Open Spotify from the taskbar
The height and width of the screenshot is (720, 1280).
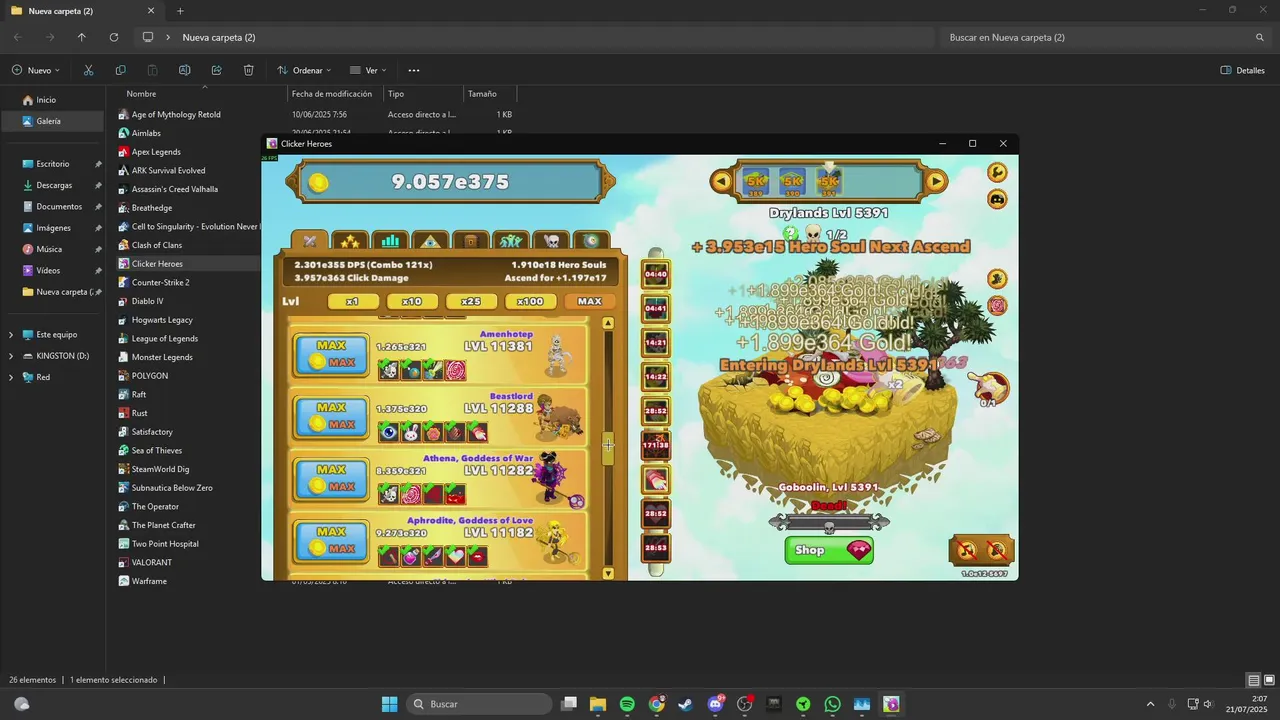pos(627,704)
